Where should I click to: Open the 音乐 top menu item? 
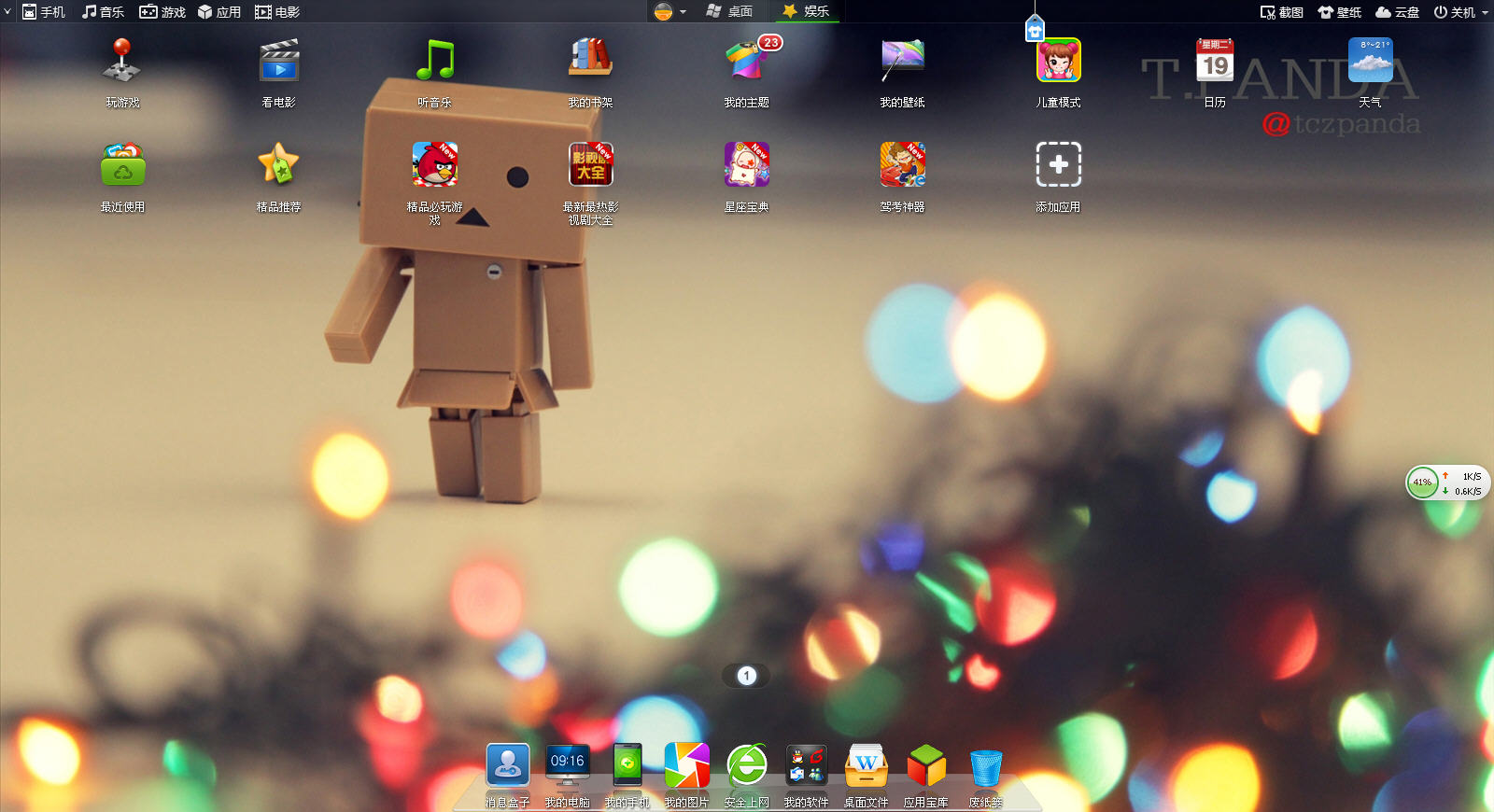pos(103,12)
